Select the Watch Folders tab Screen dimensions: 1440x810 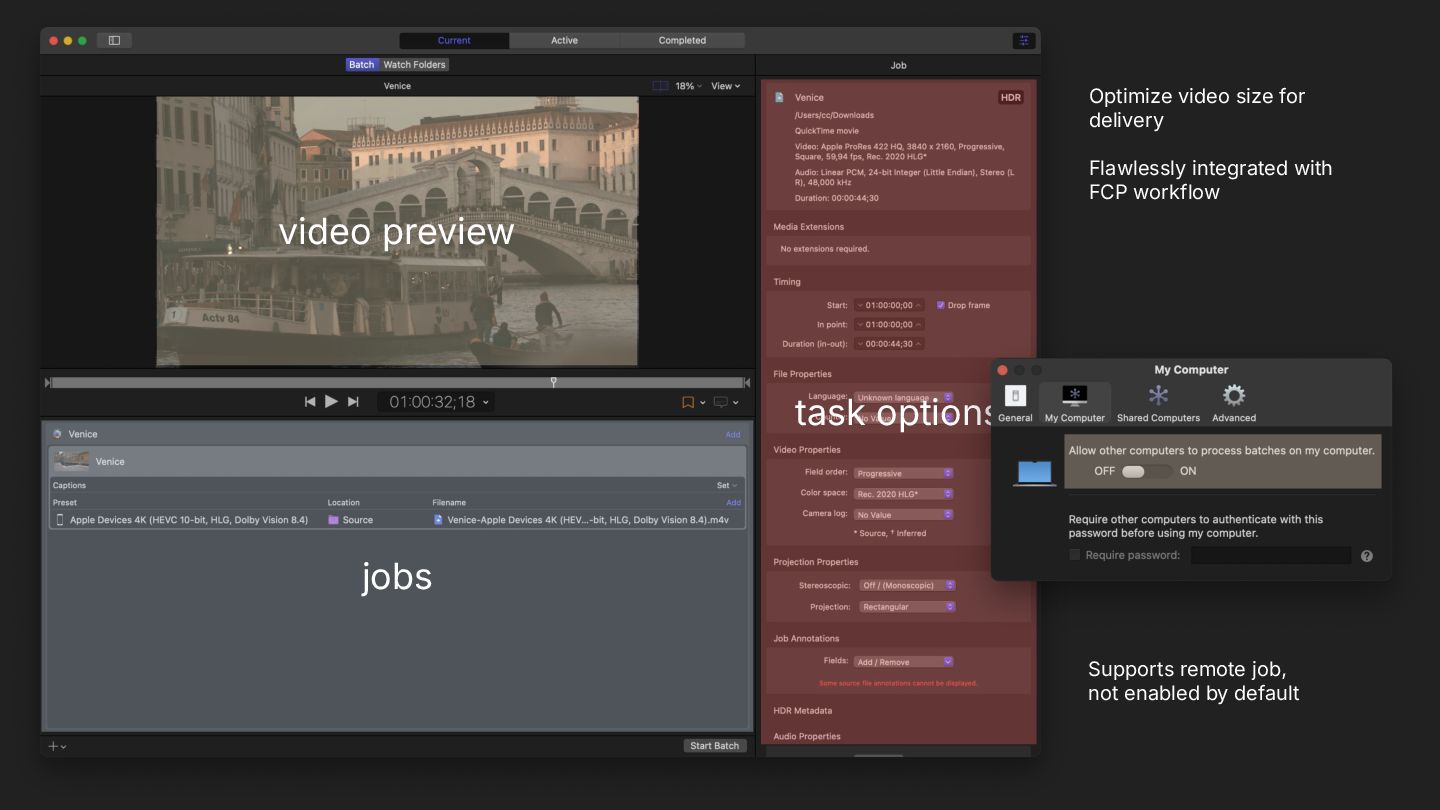tap(414, 65)
